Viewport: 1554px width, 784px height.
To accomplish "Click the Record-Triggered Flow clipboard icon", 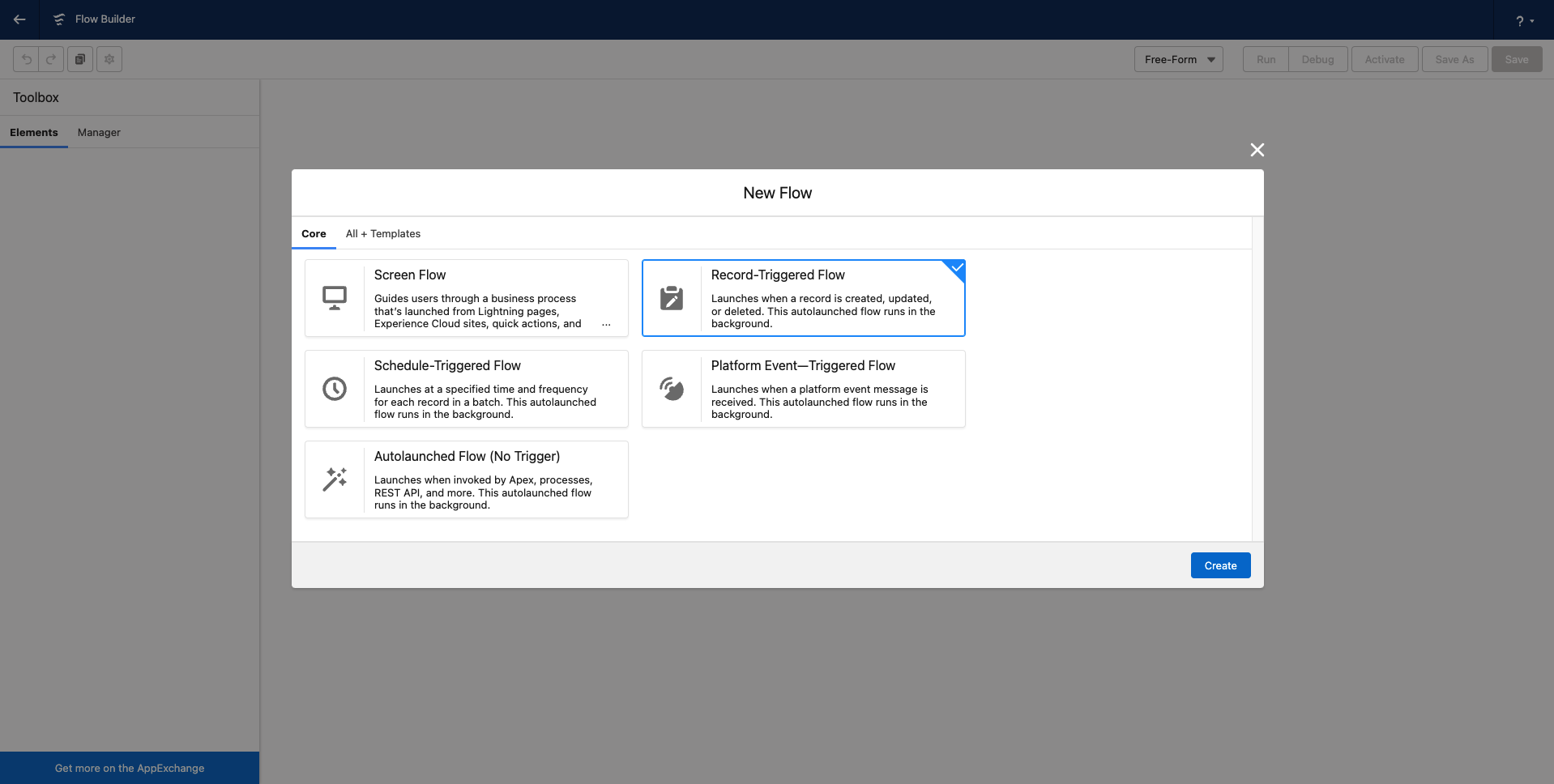I will click(672, 297).
